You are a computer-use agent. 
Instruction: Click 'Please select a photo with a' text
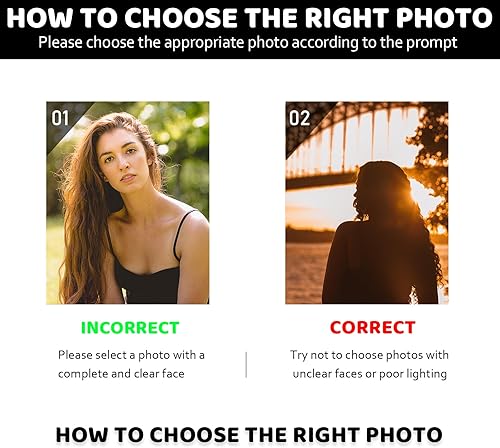click(x=131, y=355)
